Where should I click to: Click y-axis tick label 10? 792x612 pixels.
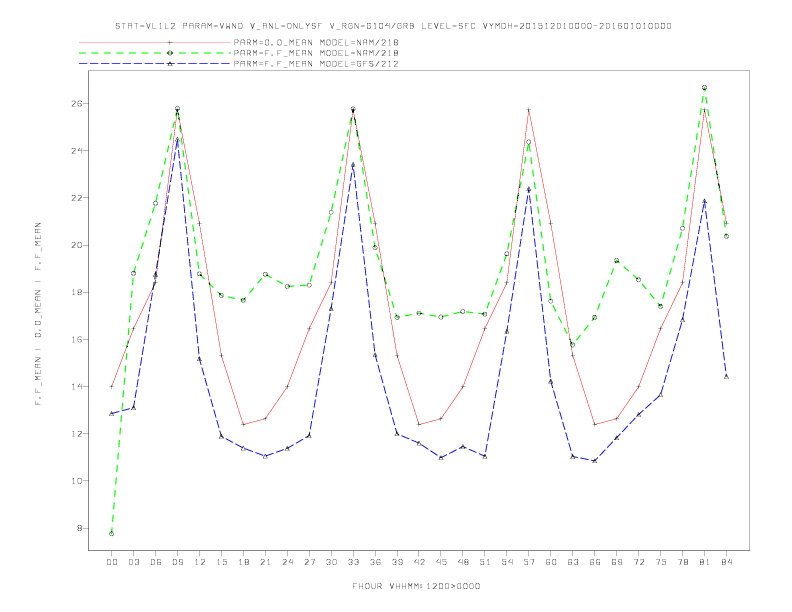click(76, 481)
